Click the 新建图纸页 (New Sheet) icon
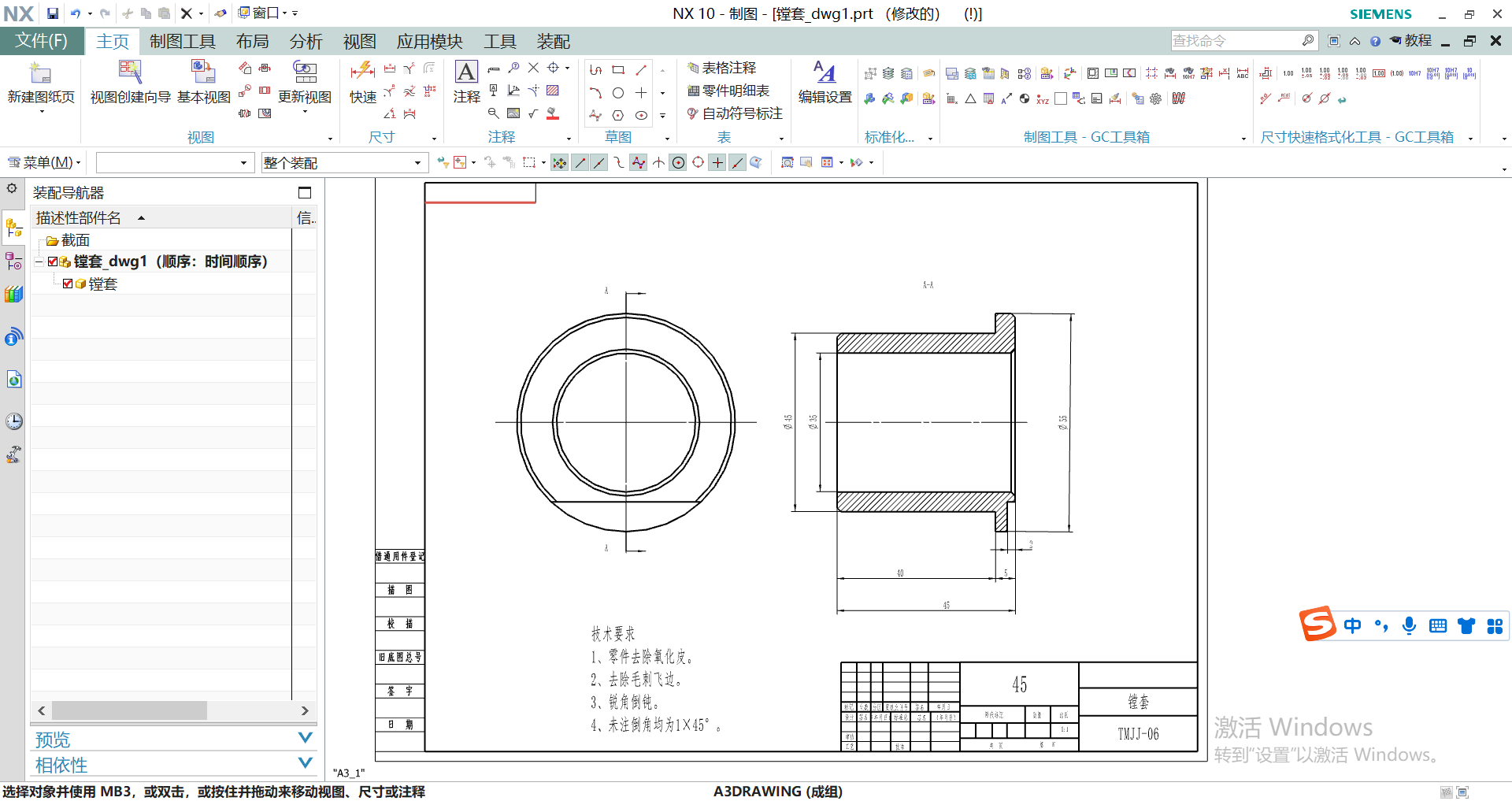Viewport: 1512px width, 801px height. 40,74
